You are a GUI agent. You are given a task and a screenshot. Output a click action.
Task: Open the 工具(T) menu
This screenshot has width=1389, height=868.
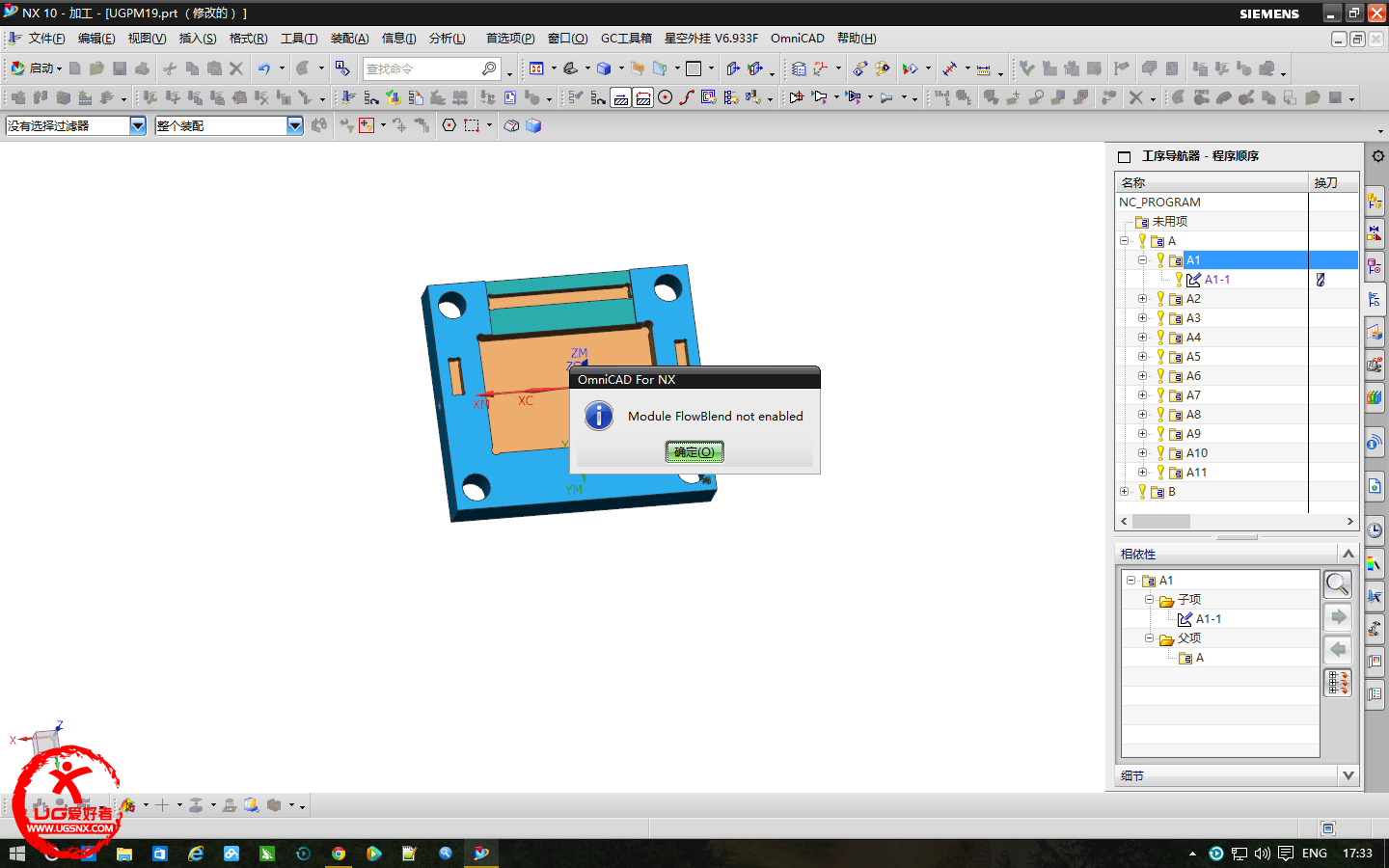point(299,39)
